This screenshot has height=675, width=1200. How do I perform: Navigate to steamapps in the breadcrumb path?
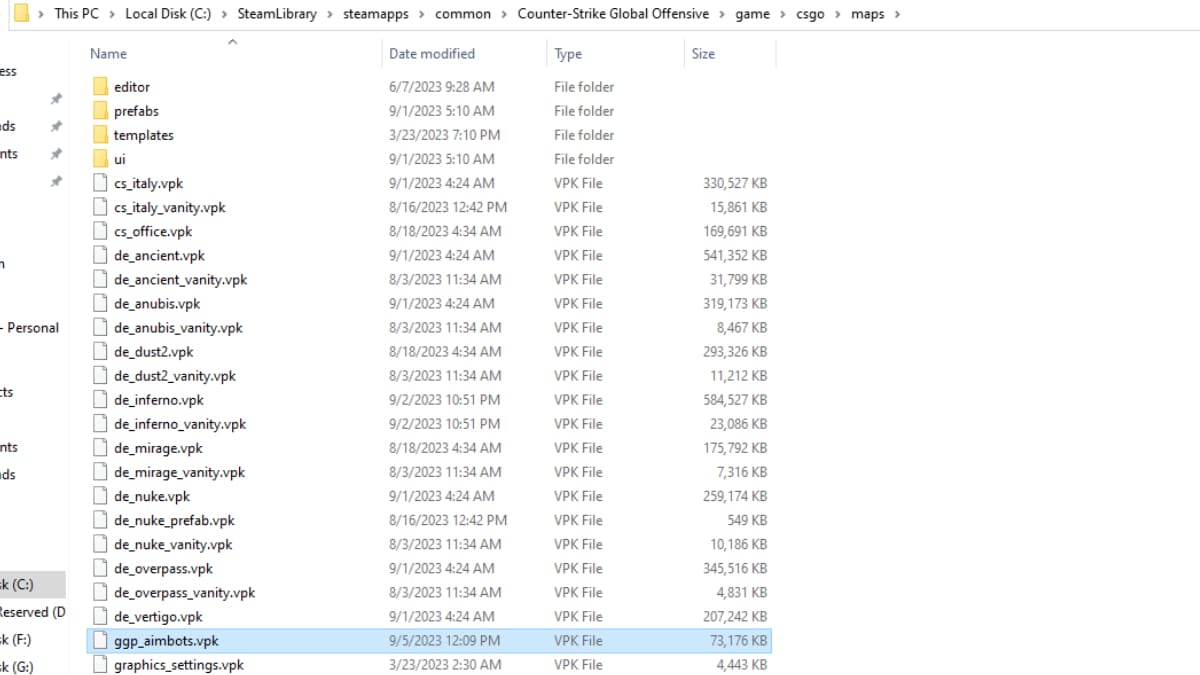375,14
